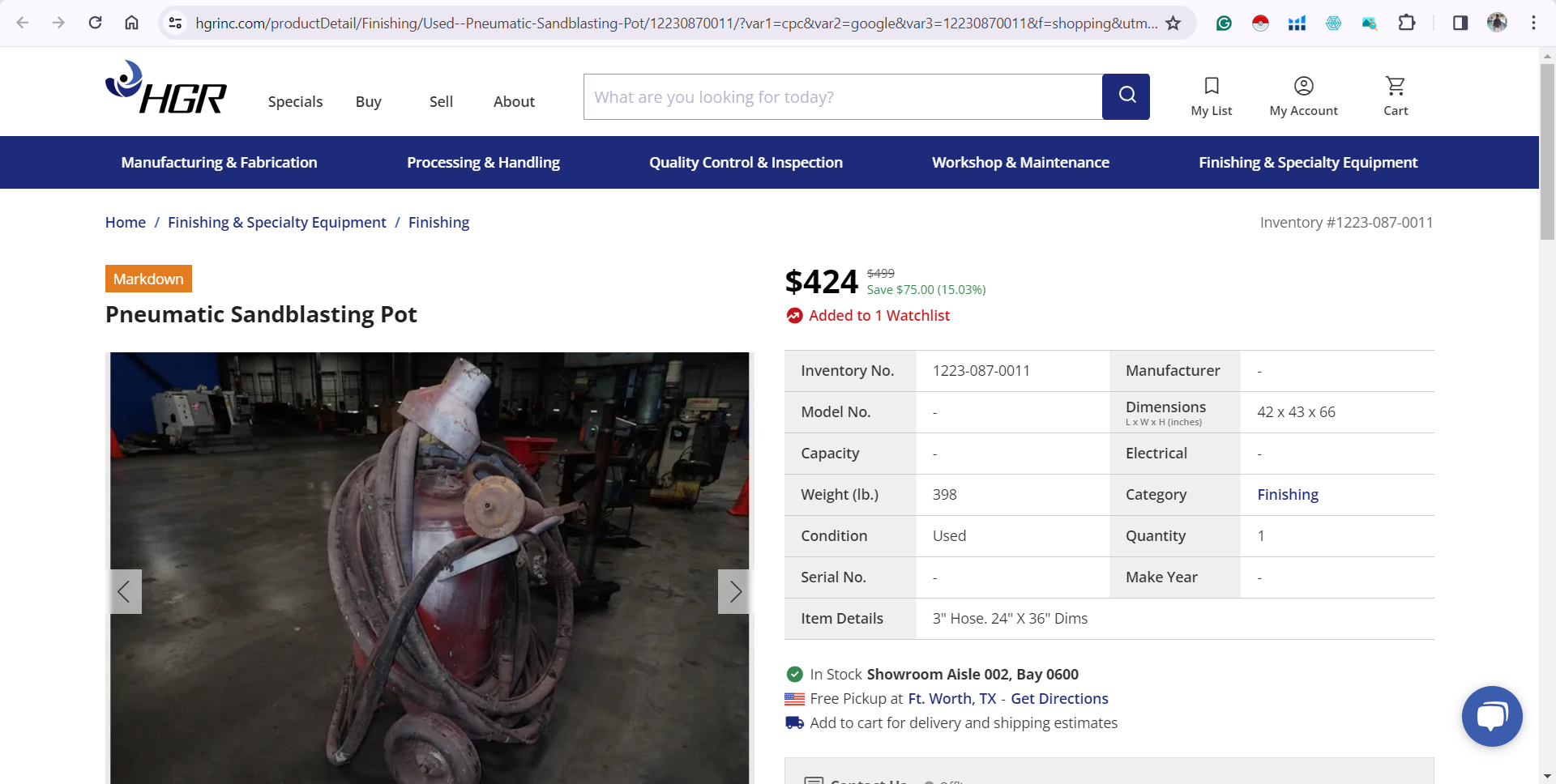Show next product image arrow

point(734,591)
